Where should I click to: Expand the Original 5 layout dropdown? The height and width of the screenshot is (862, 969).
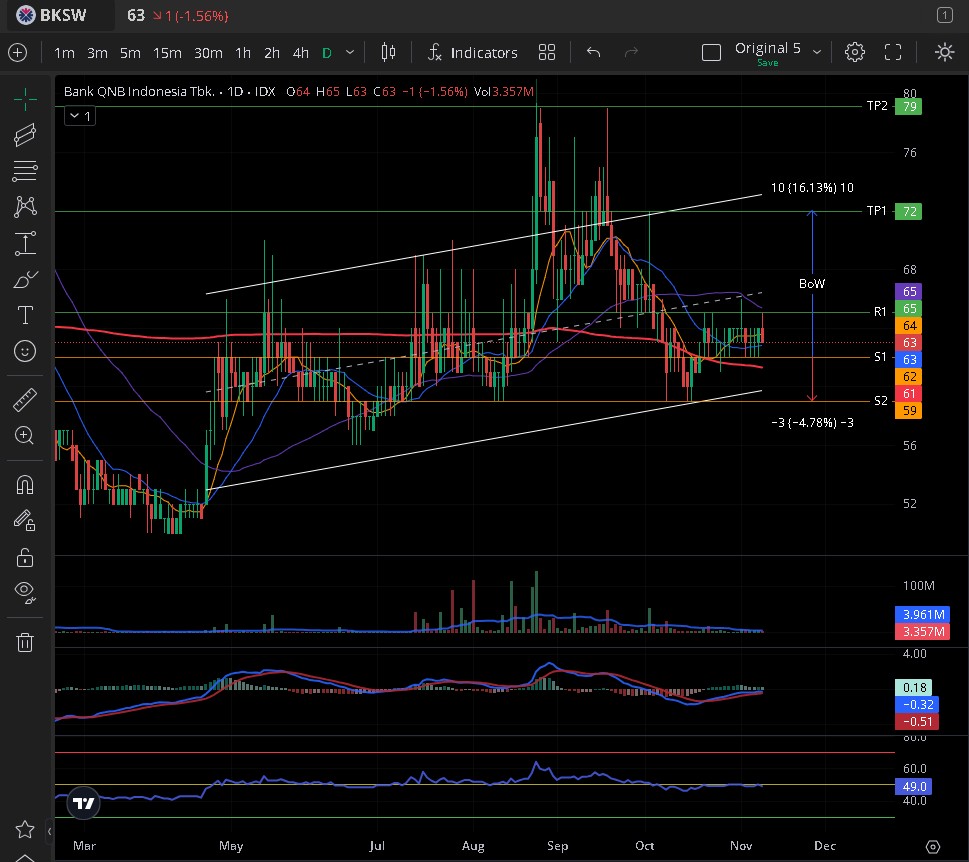coord(817,52)
